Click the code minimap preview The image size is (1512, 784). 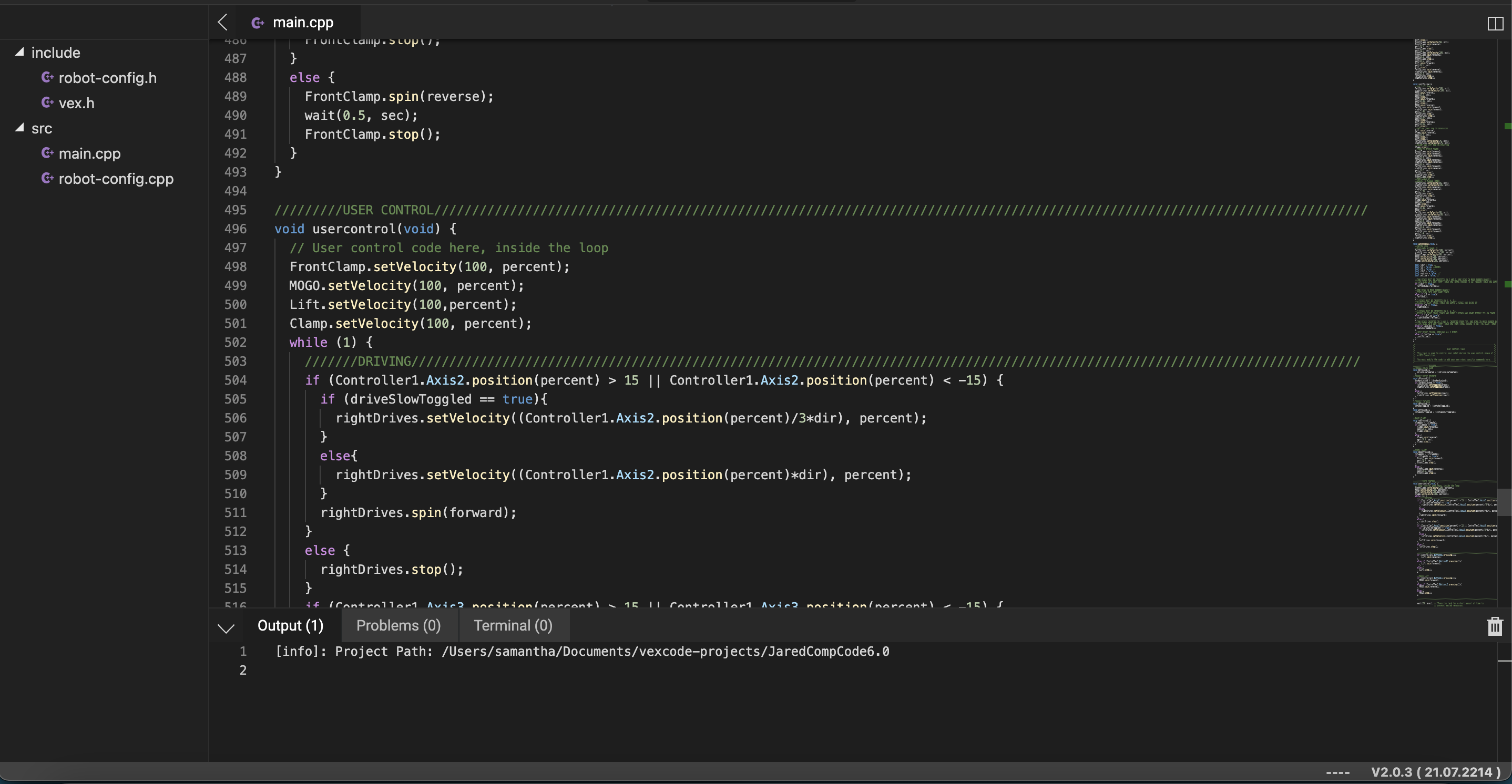tap(1455, 323)
